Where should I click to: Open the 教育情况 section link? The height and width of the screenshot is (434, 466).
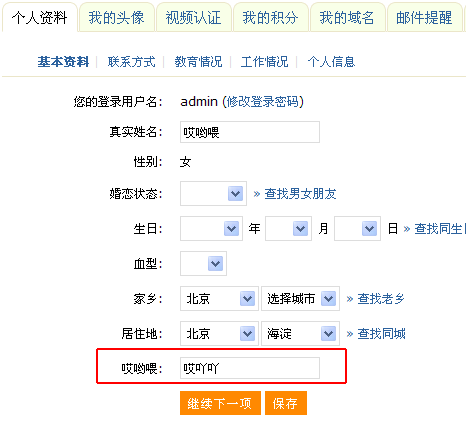tap(198, 62)
